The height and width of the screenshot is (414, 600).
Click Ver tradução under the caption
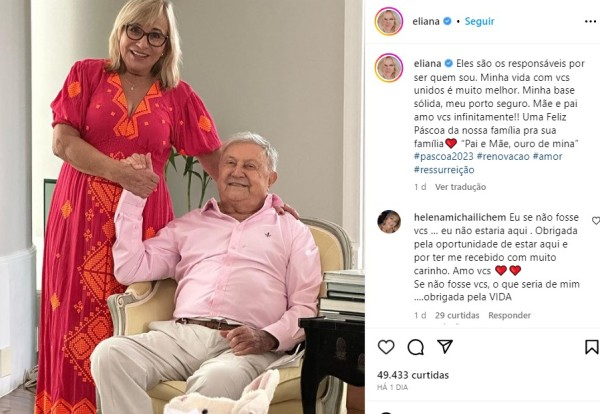tap(460, 187)
